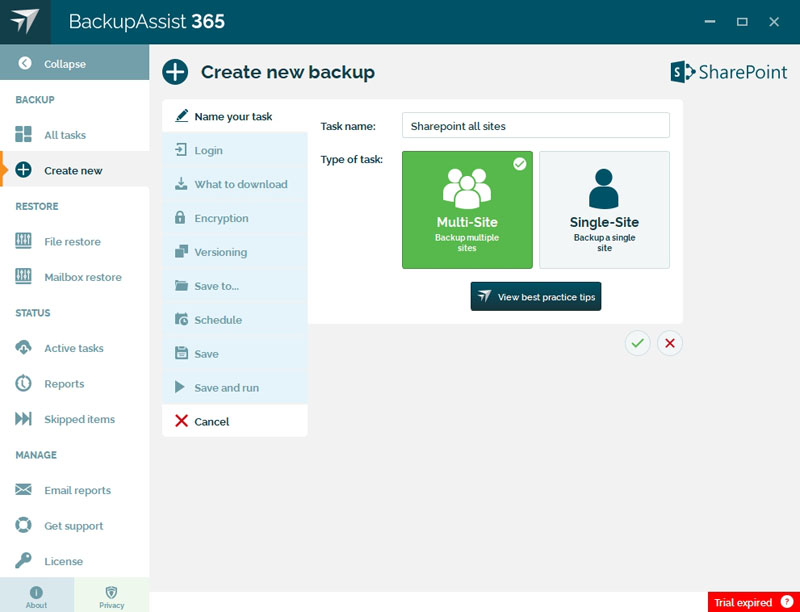Open the Reports clock icon
800x612 pixels.
click(x=23, y=384)
